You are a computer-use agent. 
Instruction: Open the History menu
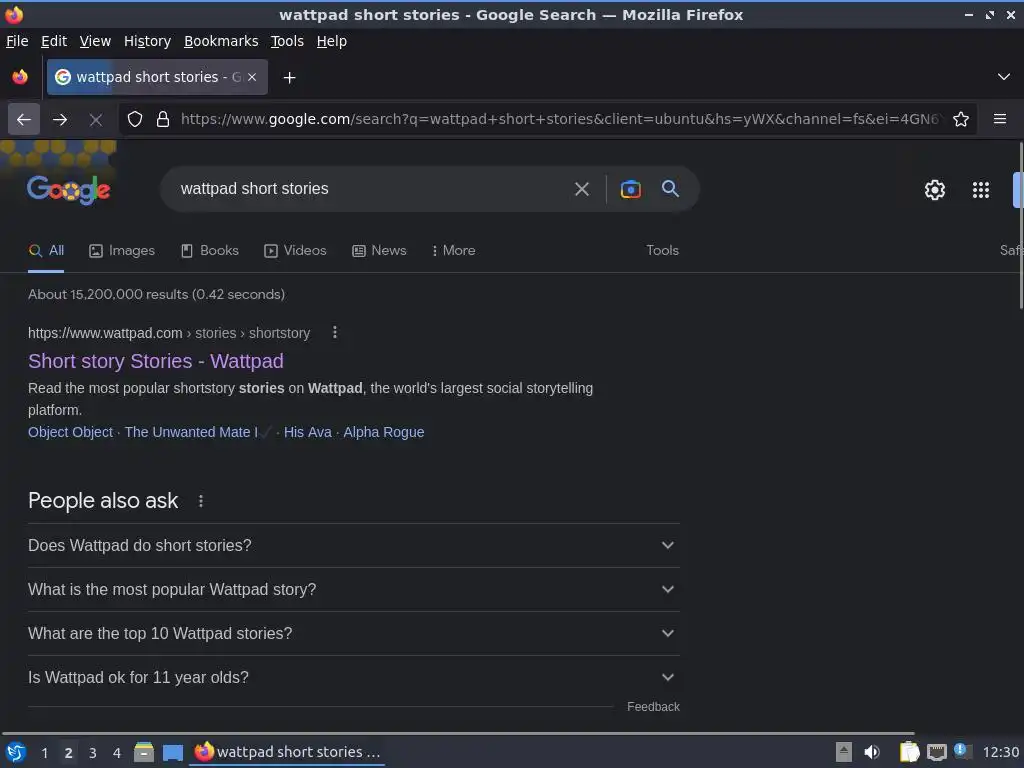point(148,41)
